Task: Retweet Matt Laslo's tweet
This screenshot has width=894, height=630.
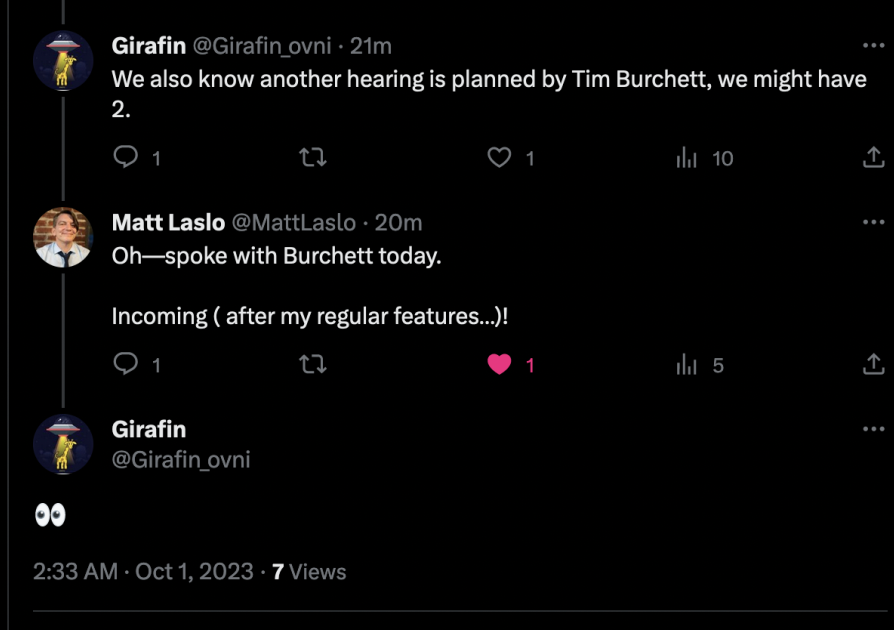Action: 313,364
